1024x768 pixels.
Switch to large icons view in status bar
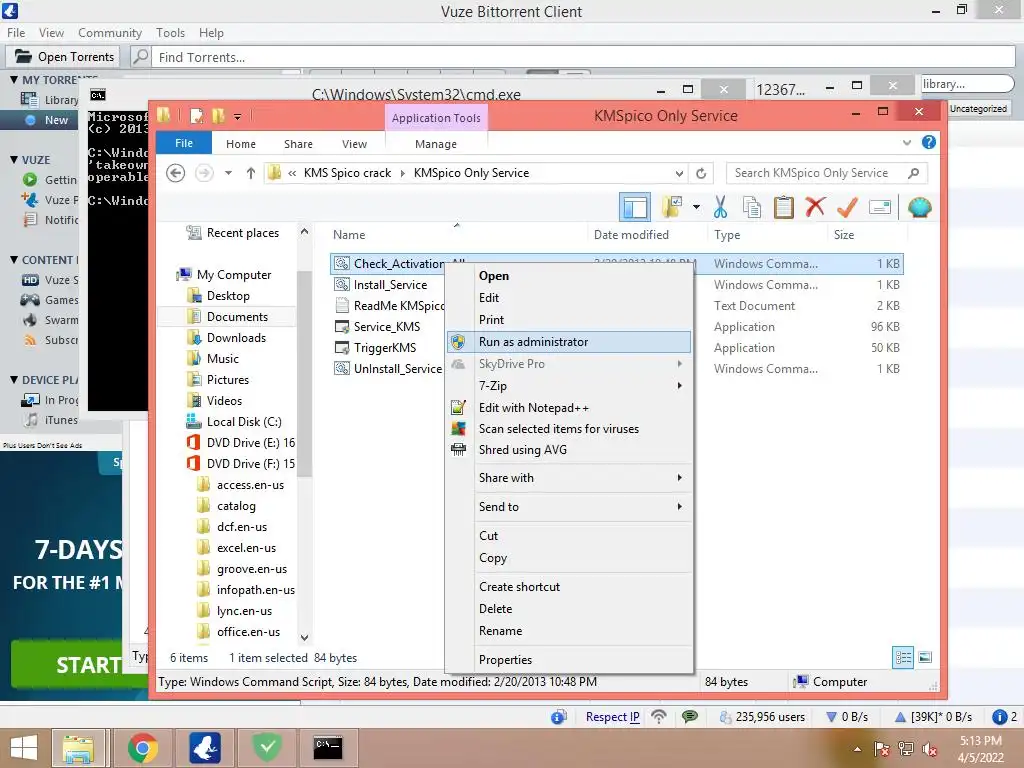pyautogui.click(x=925, y=658)
